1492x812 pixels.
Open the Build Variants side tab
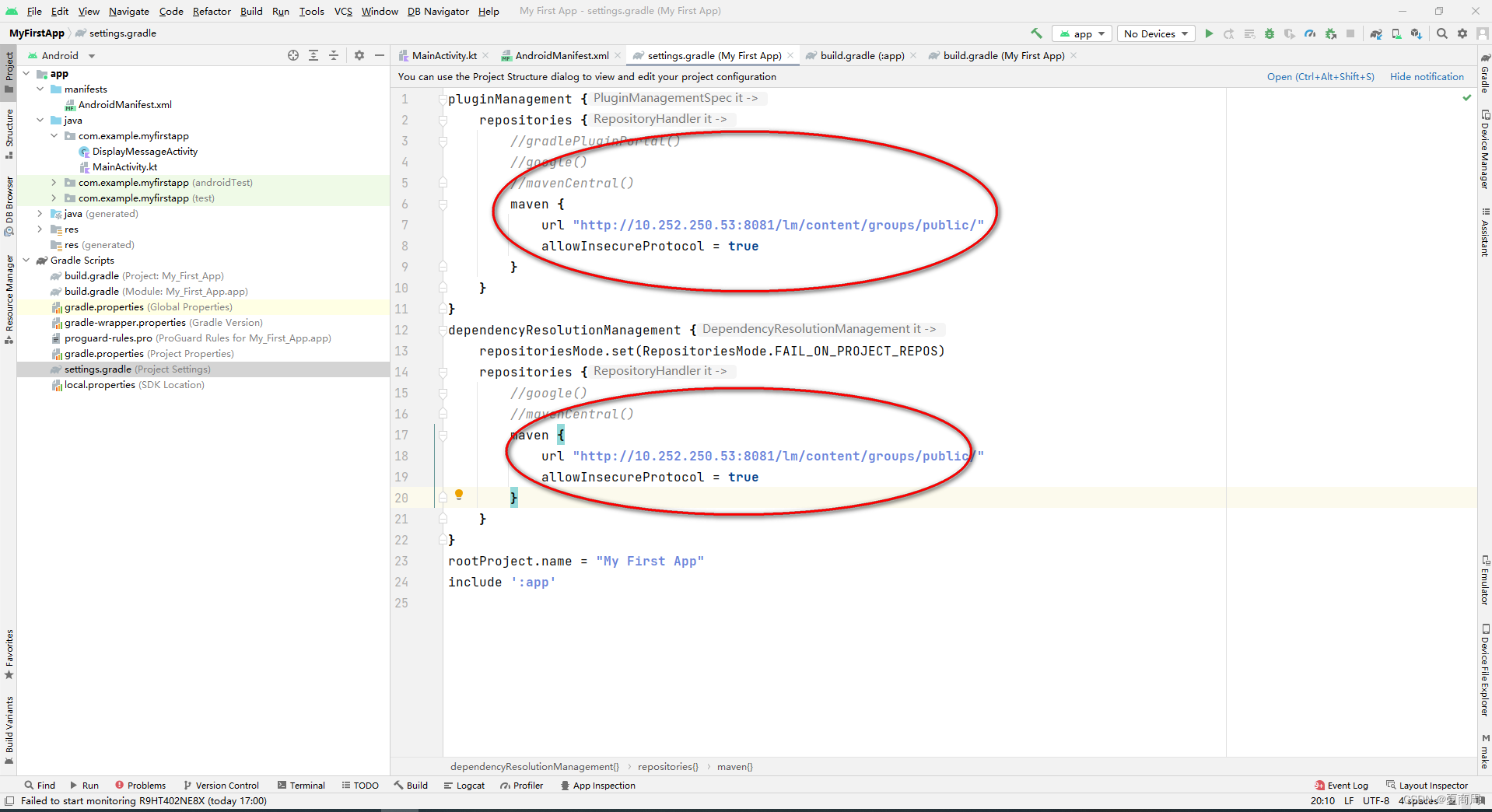[x=9, y=731]
